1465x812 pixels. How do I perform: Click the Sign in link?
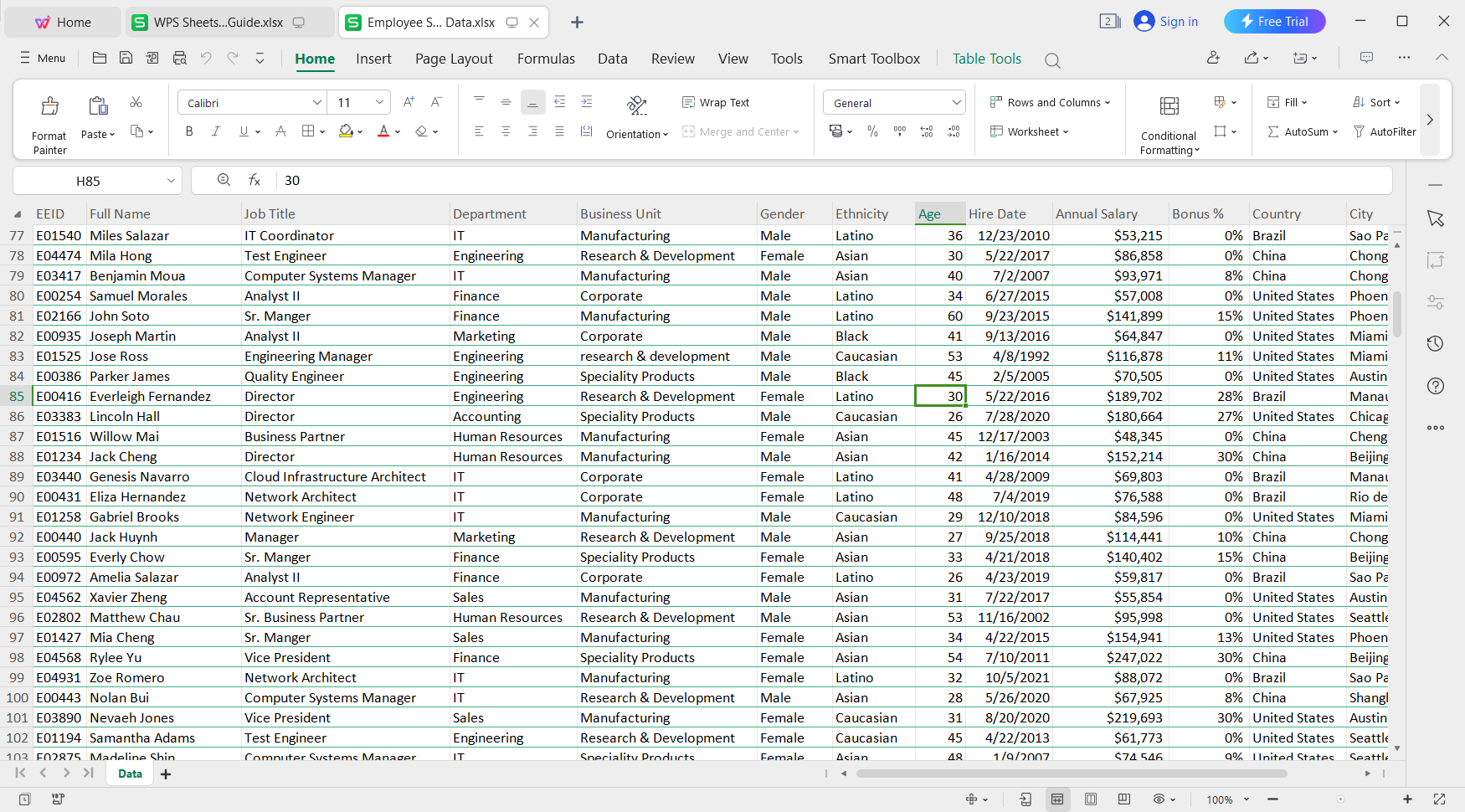tap(1176, 21)
